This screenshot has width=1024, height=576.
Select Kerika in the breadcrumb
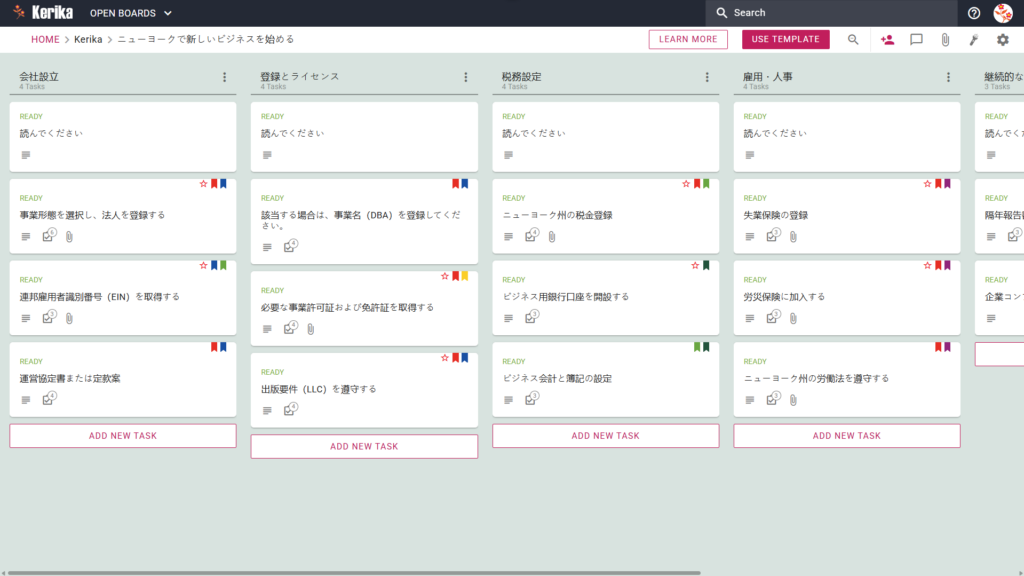coord(88,39)
